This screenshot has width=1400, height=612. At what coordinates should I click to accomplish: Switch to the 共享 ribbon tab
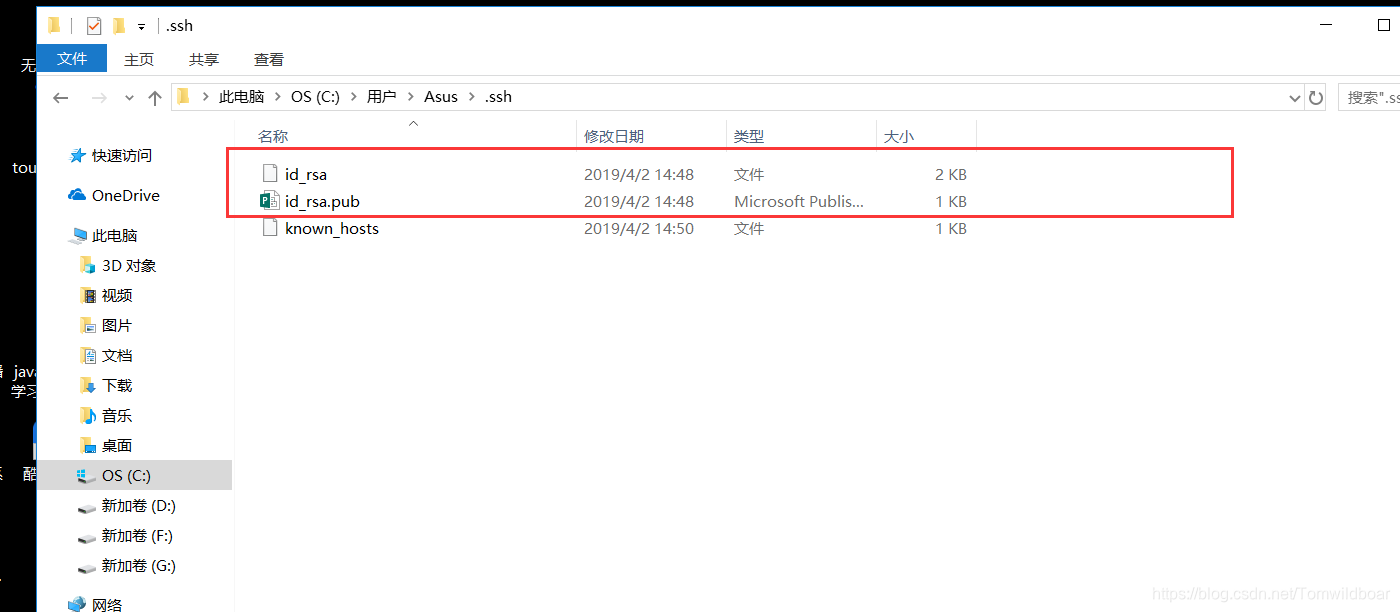click(204, 60)
